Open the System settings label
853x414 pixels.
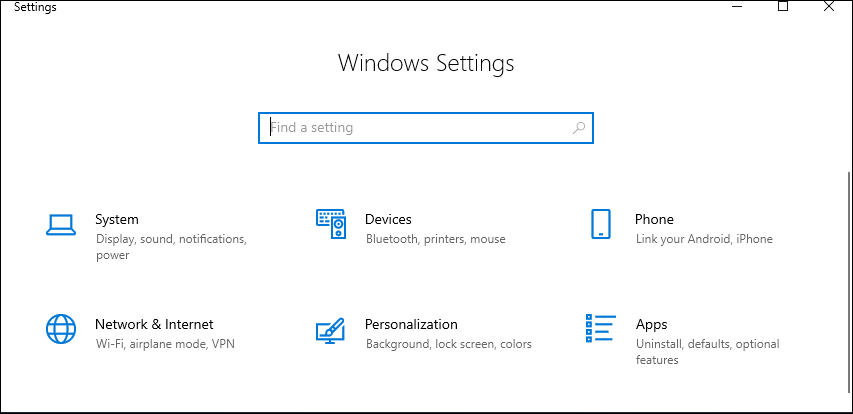(x=117, y=219)
